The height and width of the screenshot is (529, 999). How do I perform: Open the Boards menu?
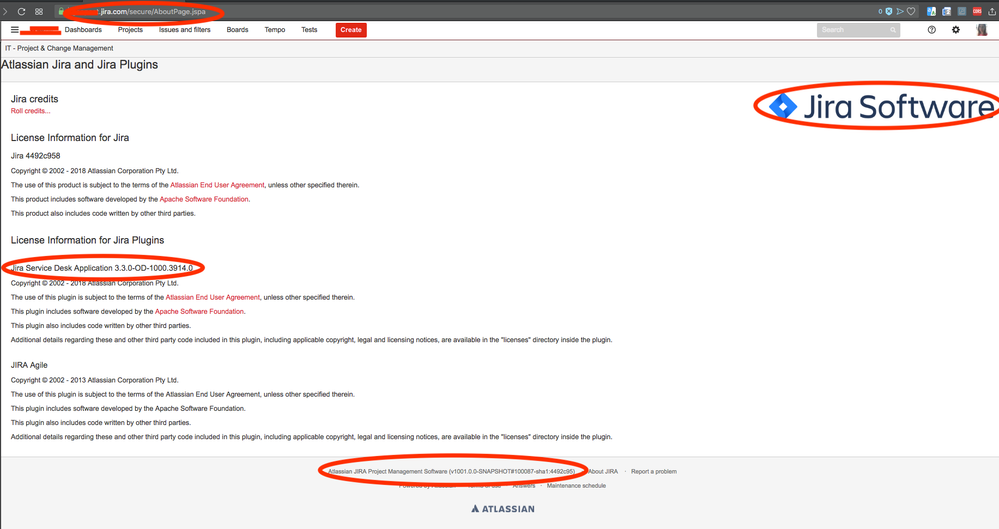(x=238, y=29)
